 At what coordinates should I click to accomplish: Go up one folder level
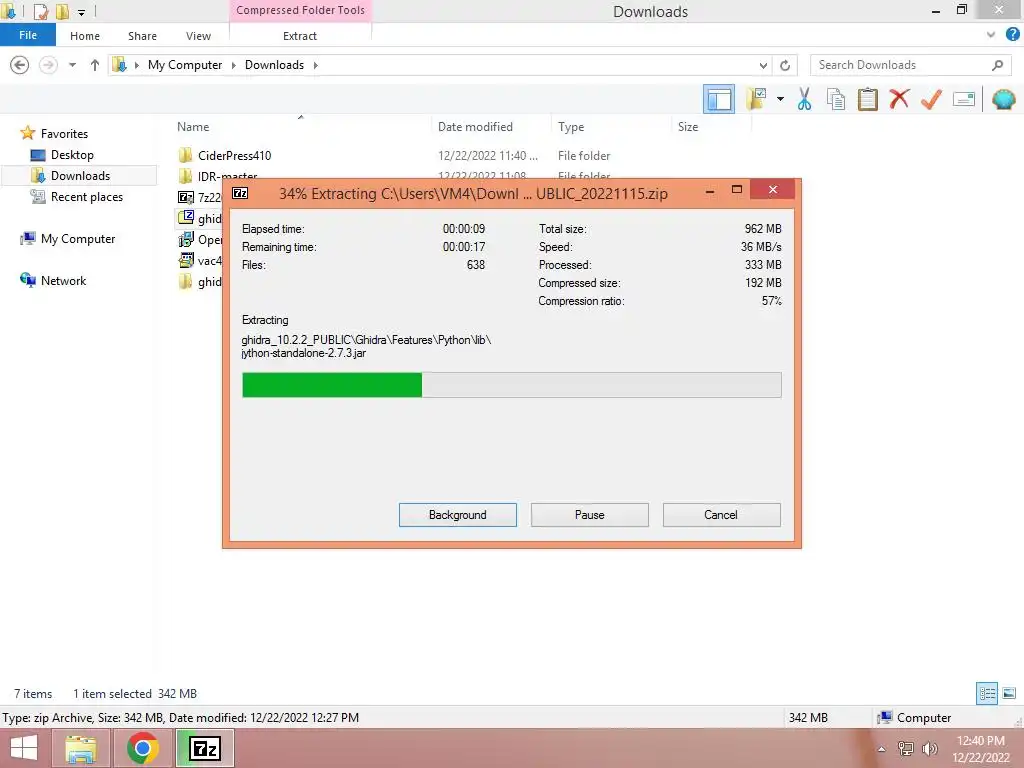point(95,65)
